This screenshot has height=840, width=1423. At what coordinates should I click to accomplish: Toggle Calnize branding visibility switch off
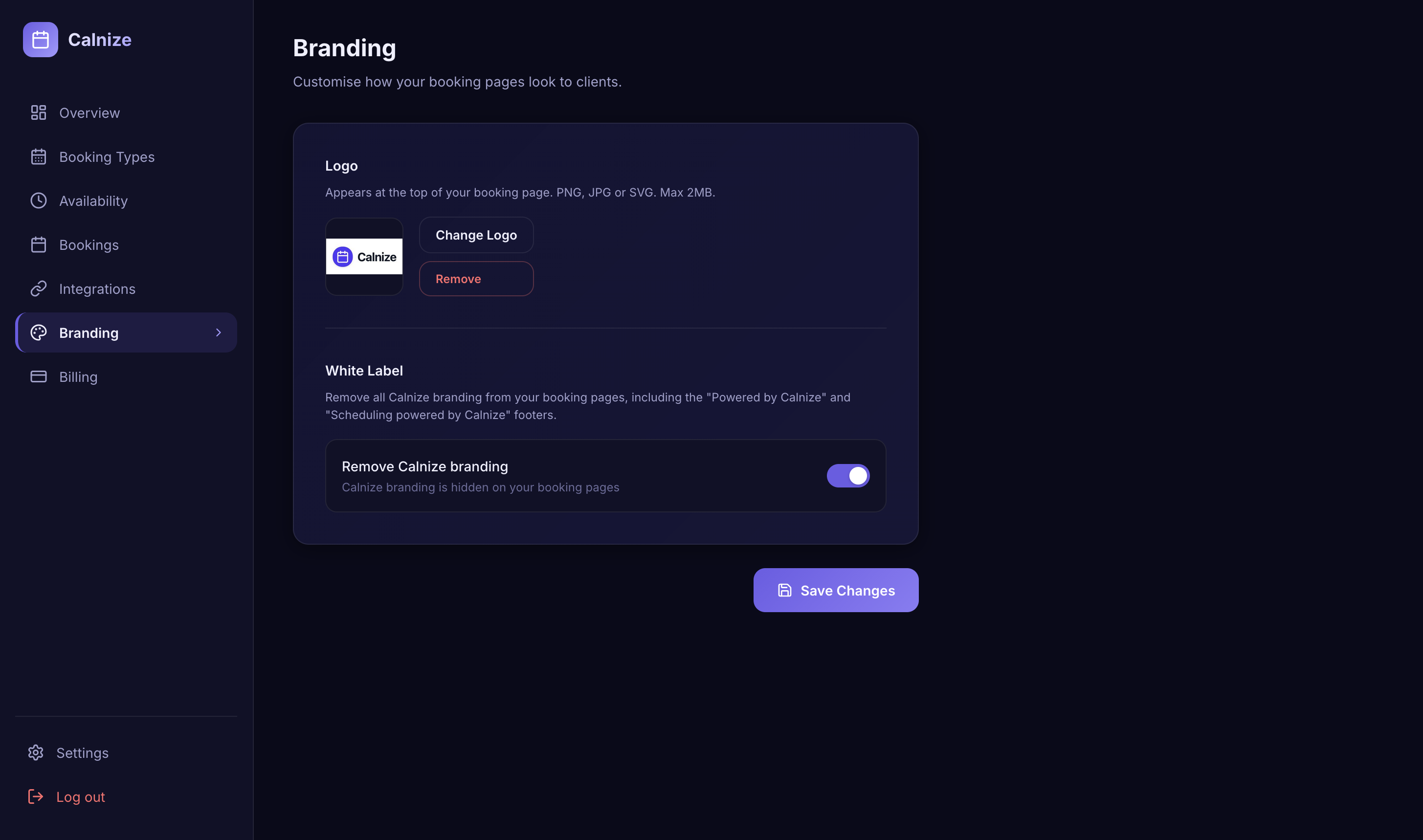pos(848,475)
